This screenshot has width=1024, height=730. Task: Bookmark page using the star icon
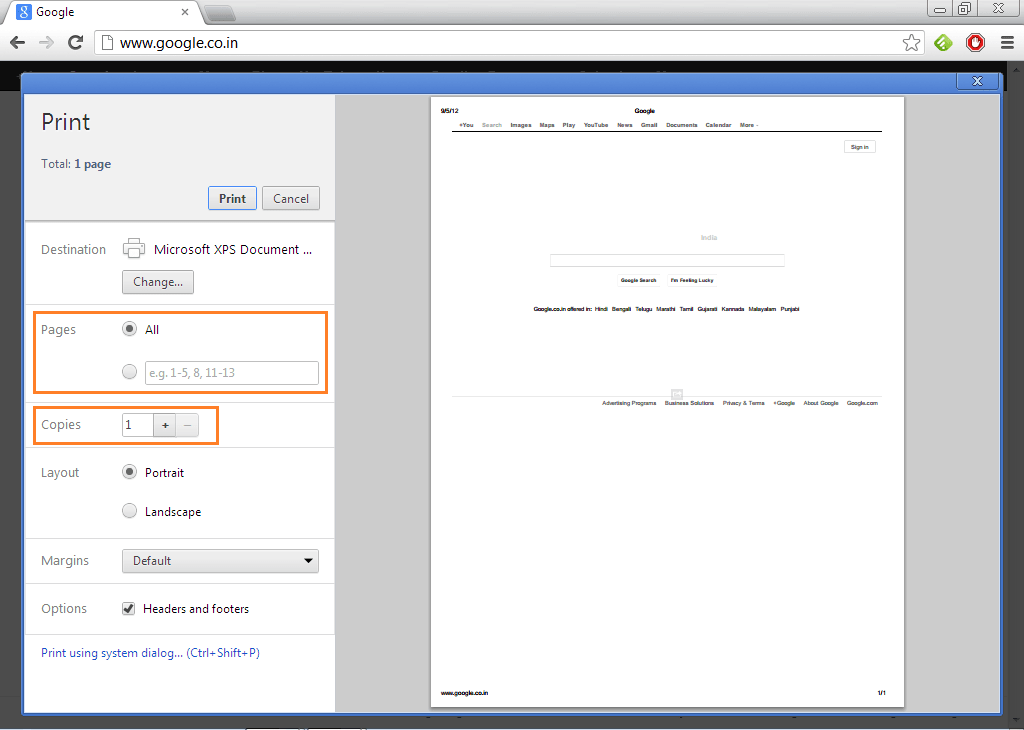click(x=911, y=43)
